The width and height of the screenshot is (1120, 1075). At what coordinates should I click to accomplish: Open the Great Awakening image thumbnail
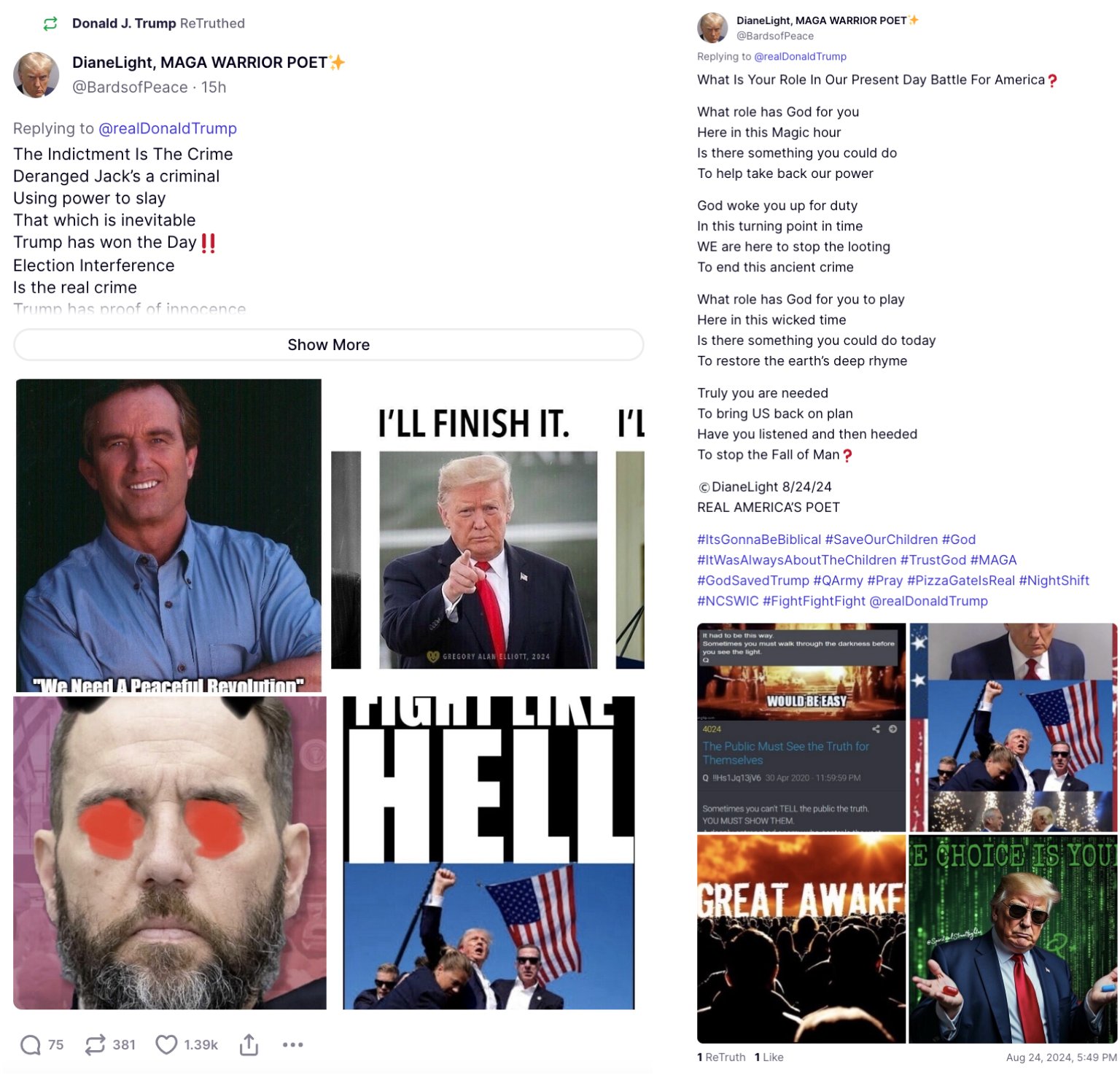(801, 939)
